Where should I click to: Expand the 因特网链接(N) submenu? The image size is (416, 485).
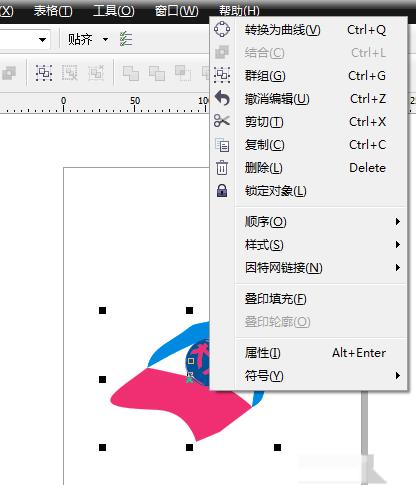pos(308,268)
